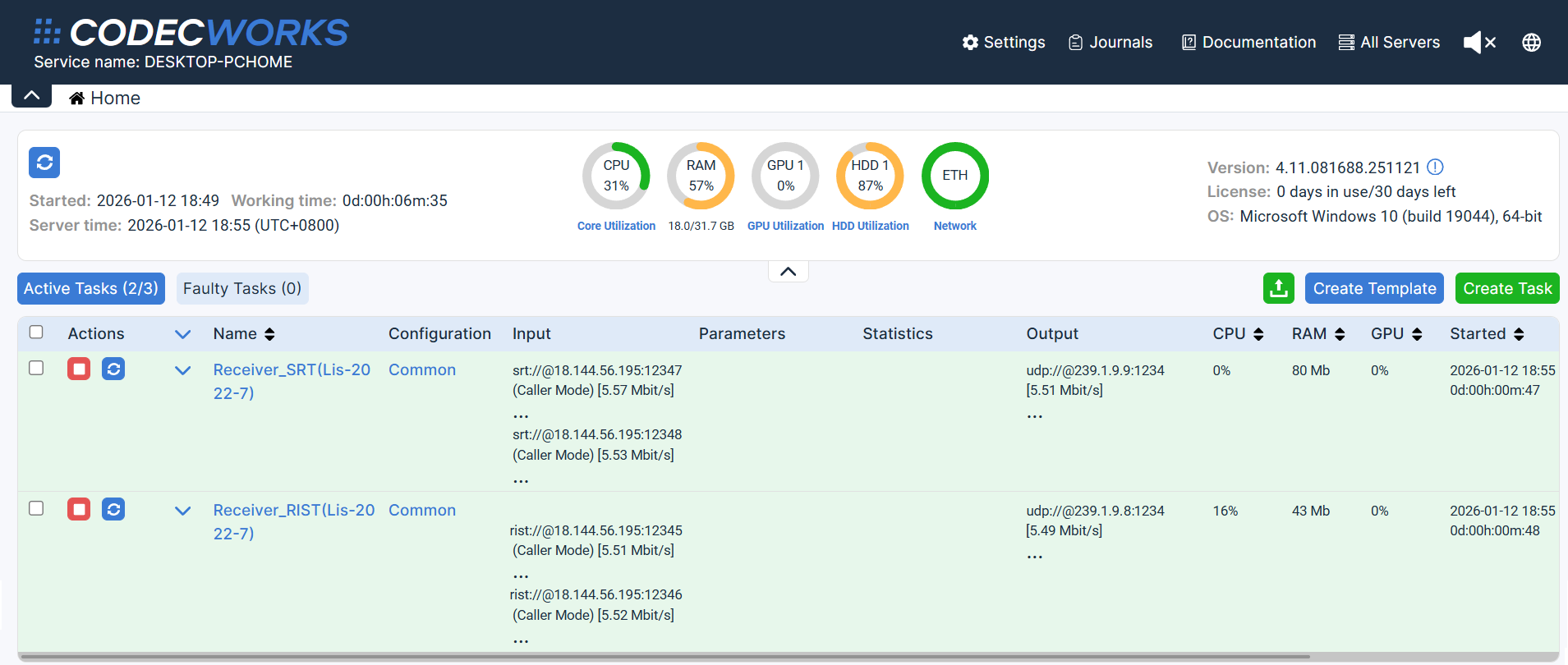Collapse the server status panel

tap(788, 272)
